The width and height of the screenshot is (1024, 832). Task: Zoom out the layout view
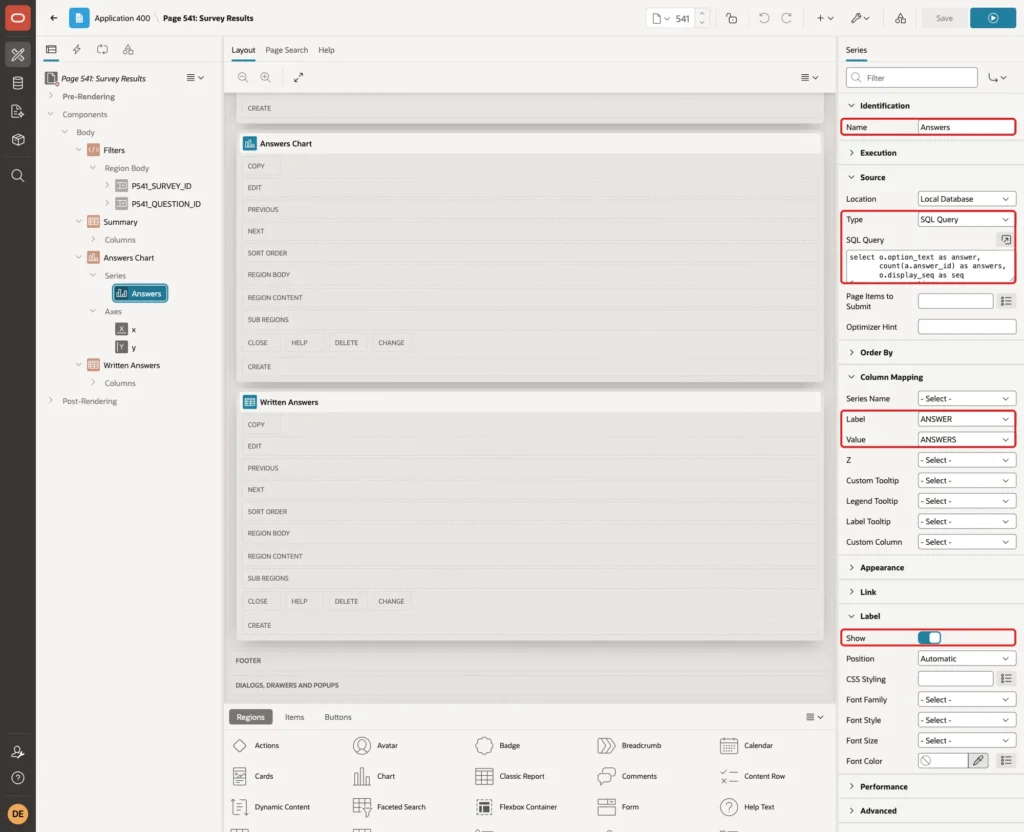click(243, 78)
